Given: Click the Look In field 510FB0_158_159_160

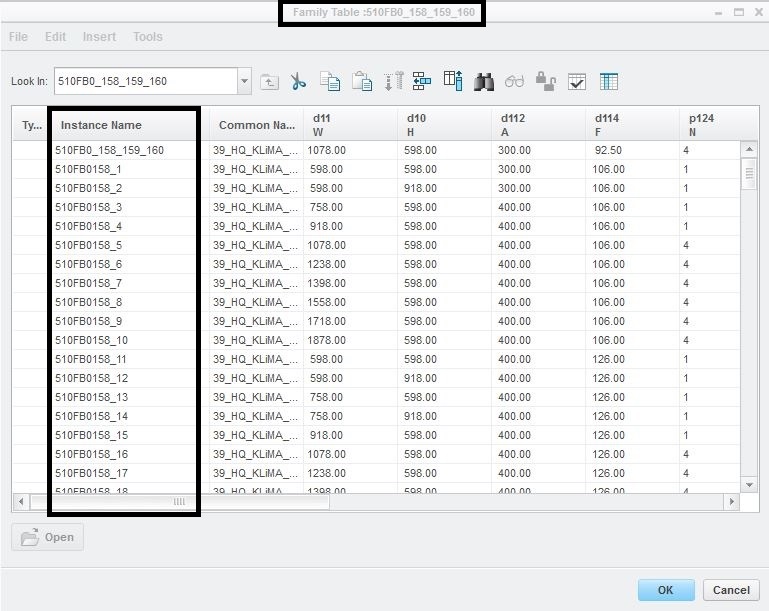Looking at the screenshot, I should click(146, 81).
